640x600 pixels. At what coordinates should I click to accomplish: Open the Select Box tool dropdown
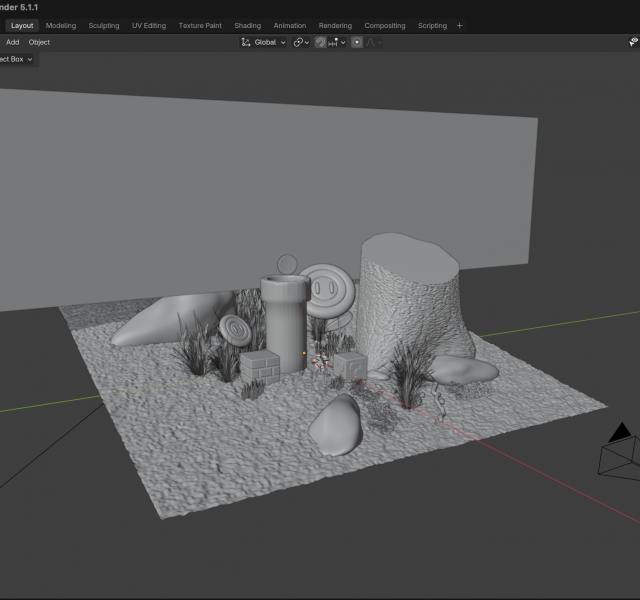pyautogui.click(x=16, y=59)
